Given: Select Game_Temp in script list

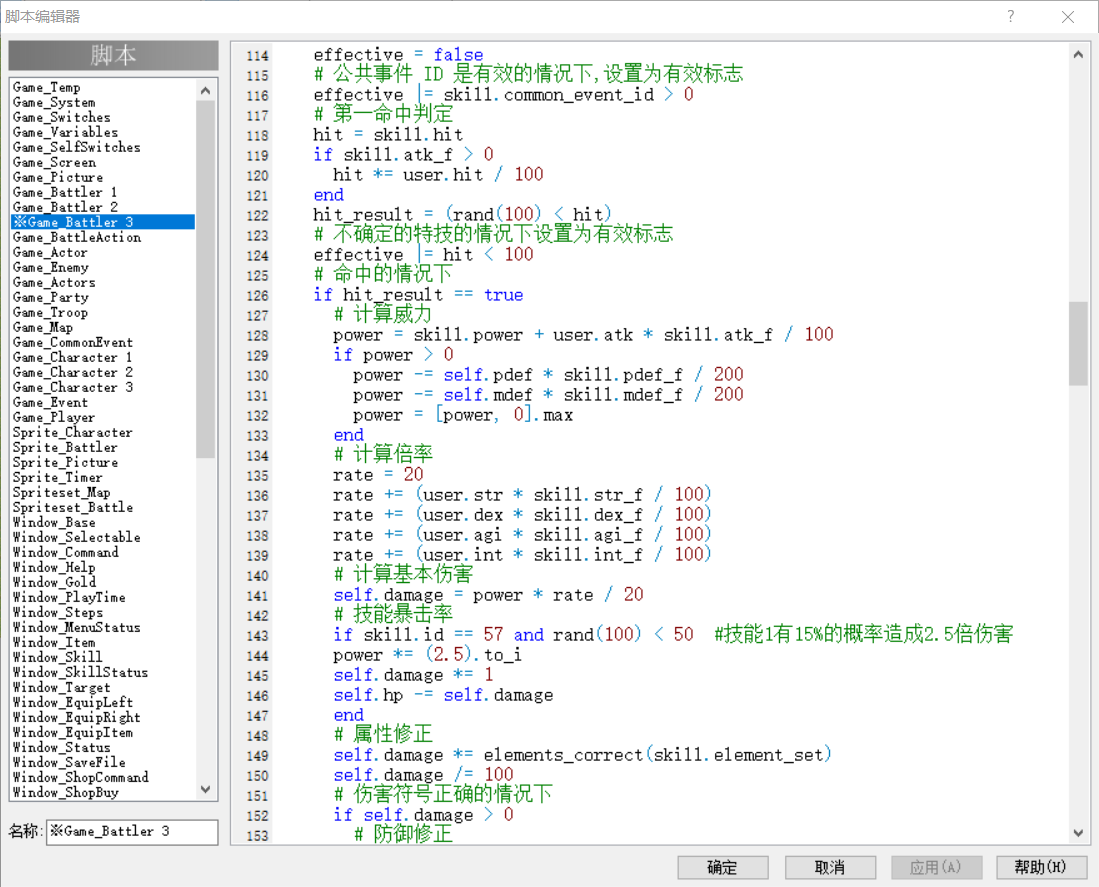Looking at the screenshot, I should pyautogui.click(x=103, y=88).
